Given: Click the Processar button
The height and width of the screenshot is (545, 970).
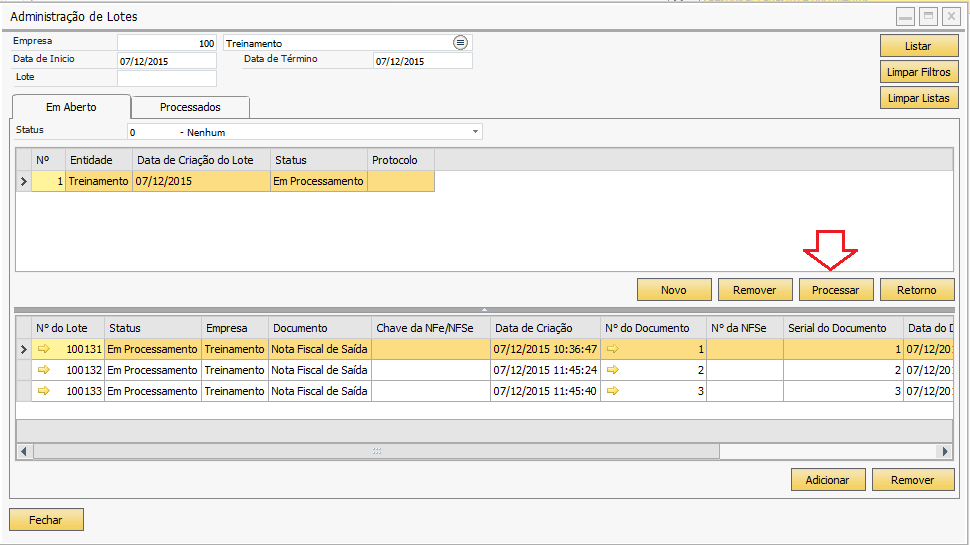Looking at the screenshot, I should [836, 290].
